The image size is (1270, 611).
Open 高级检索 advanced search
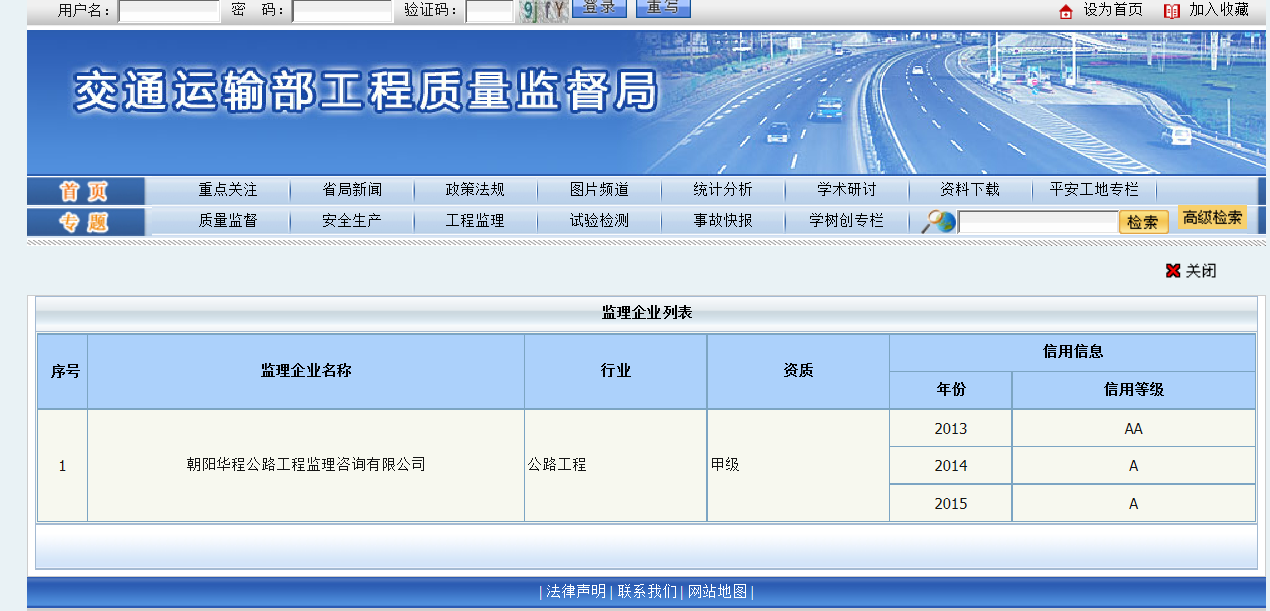point(1212,218)
